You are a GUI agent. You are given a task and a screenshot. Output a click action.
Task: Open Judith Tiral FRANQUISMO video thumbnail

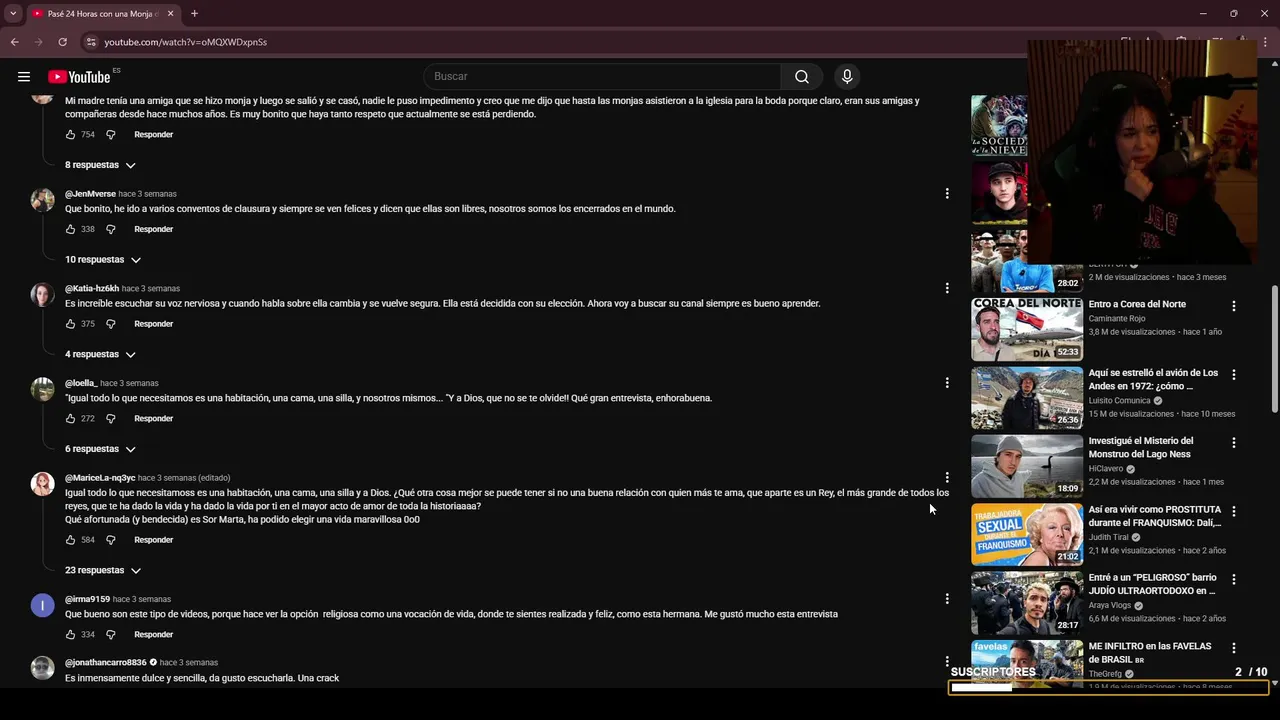[1027, 534]
